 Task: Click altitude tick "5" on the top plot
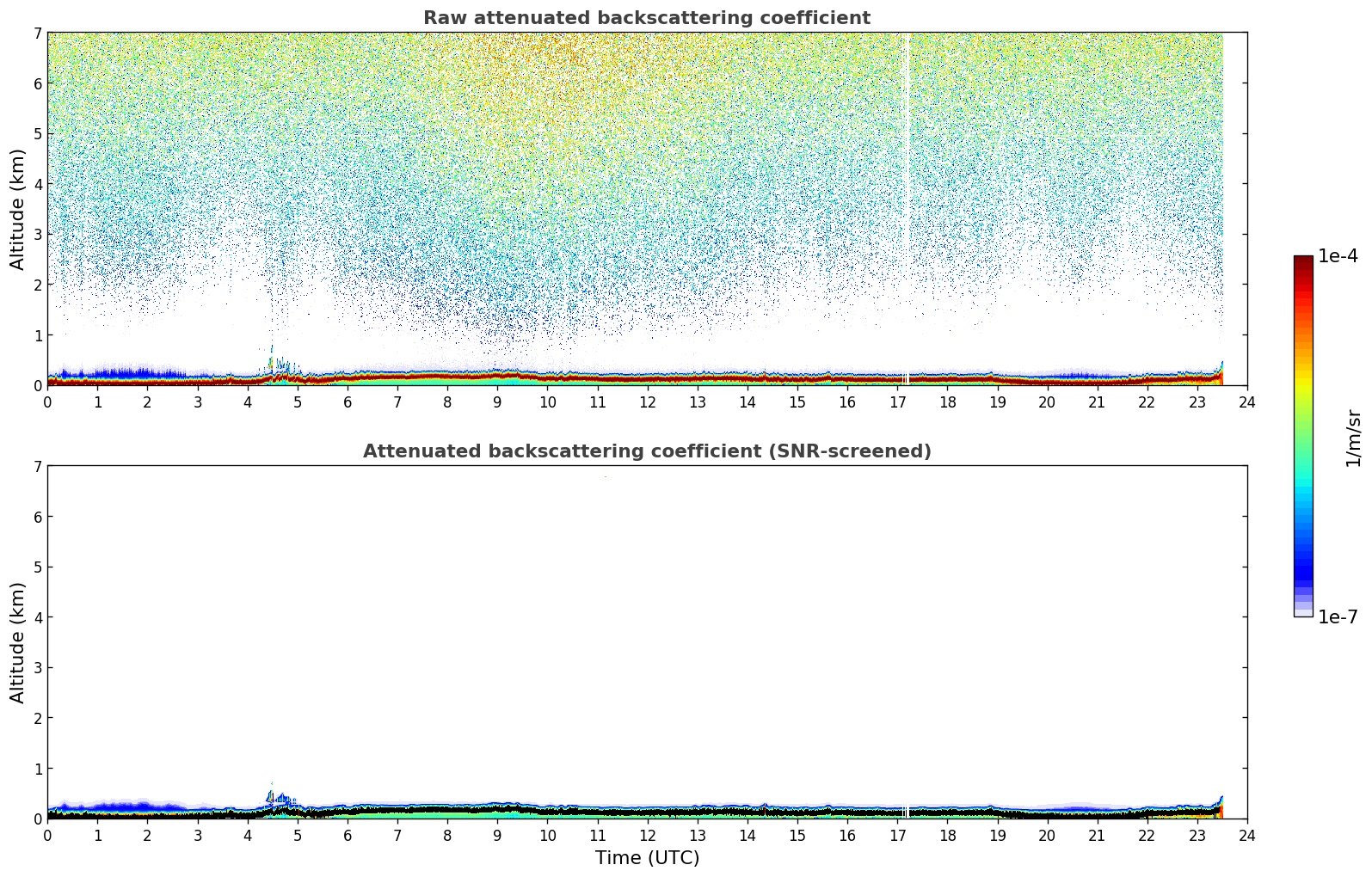point(37,133)
